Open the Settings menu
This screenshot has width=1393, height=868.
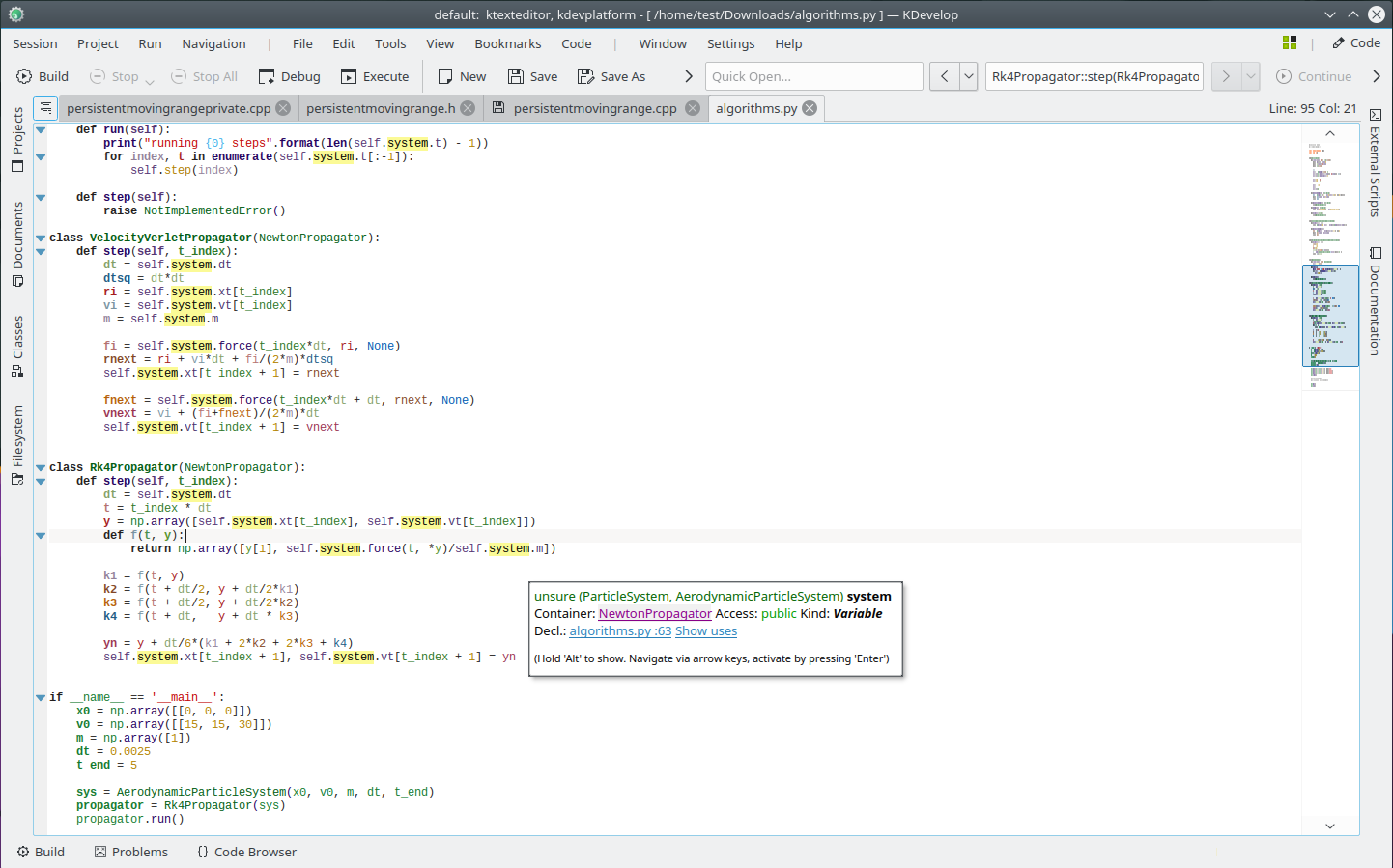pyautogui.click(x=730, y=43)
